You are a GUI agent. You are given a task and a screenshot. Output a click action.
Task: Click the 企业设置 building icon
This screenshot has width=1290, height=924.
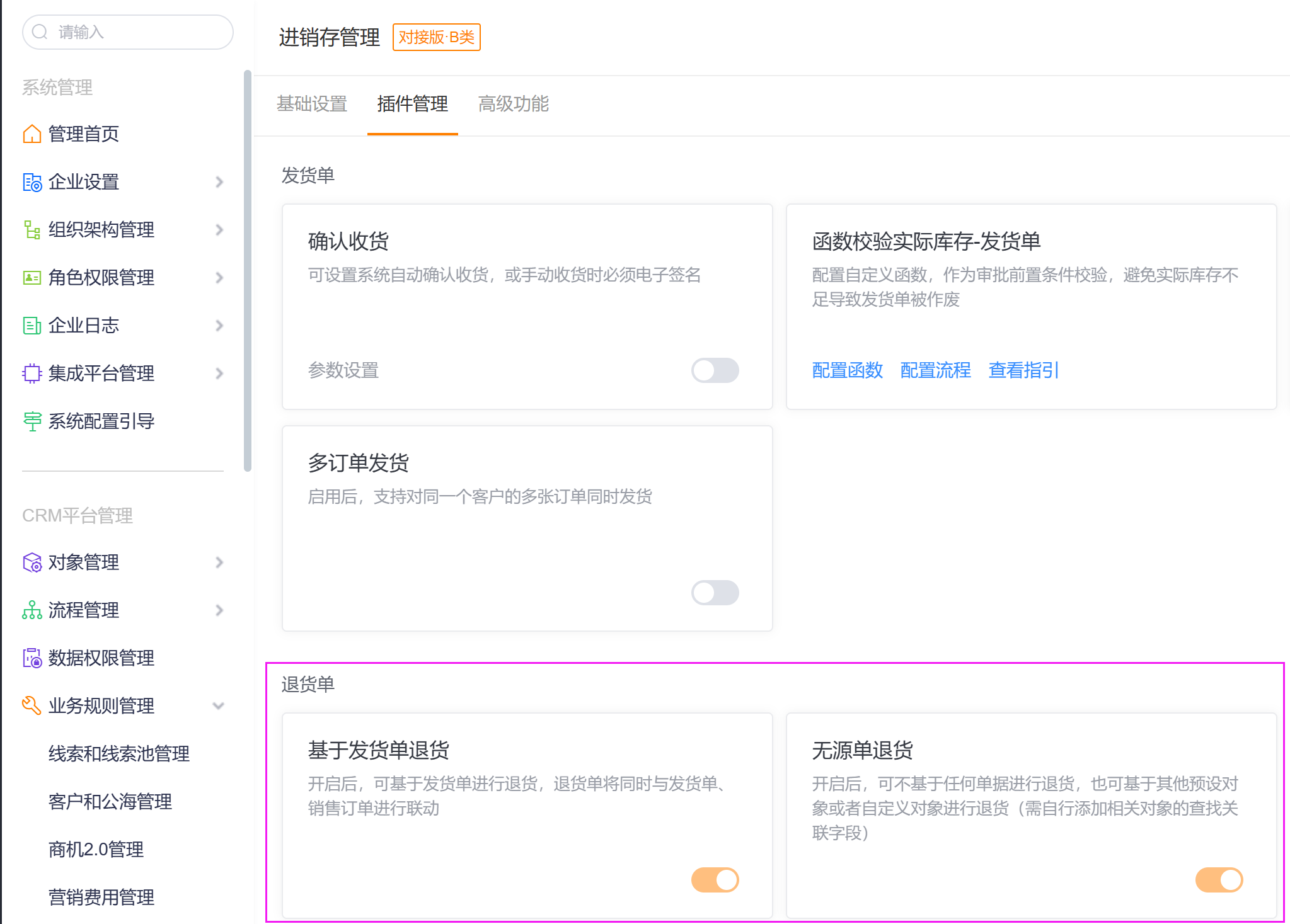pos(32,182)
